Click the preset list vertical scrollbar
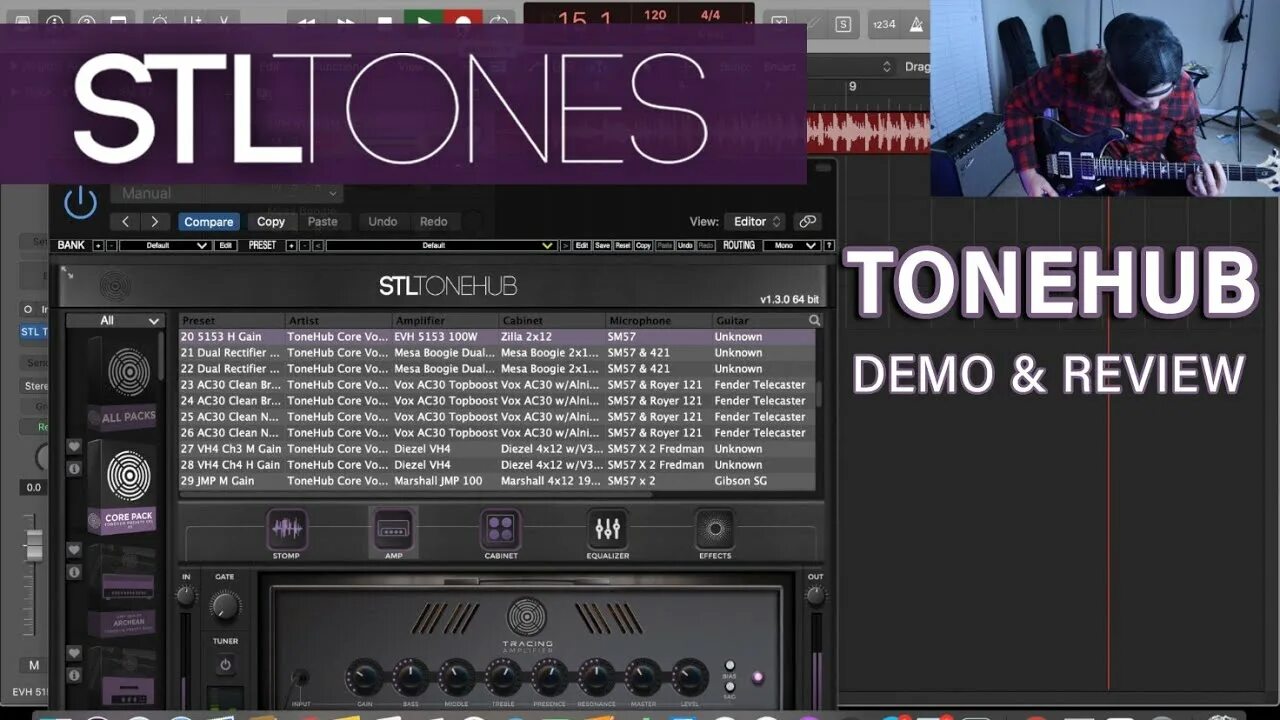Viewport: 1280px width, 720px height. (x=819, y=394)
